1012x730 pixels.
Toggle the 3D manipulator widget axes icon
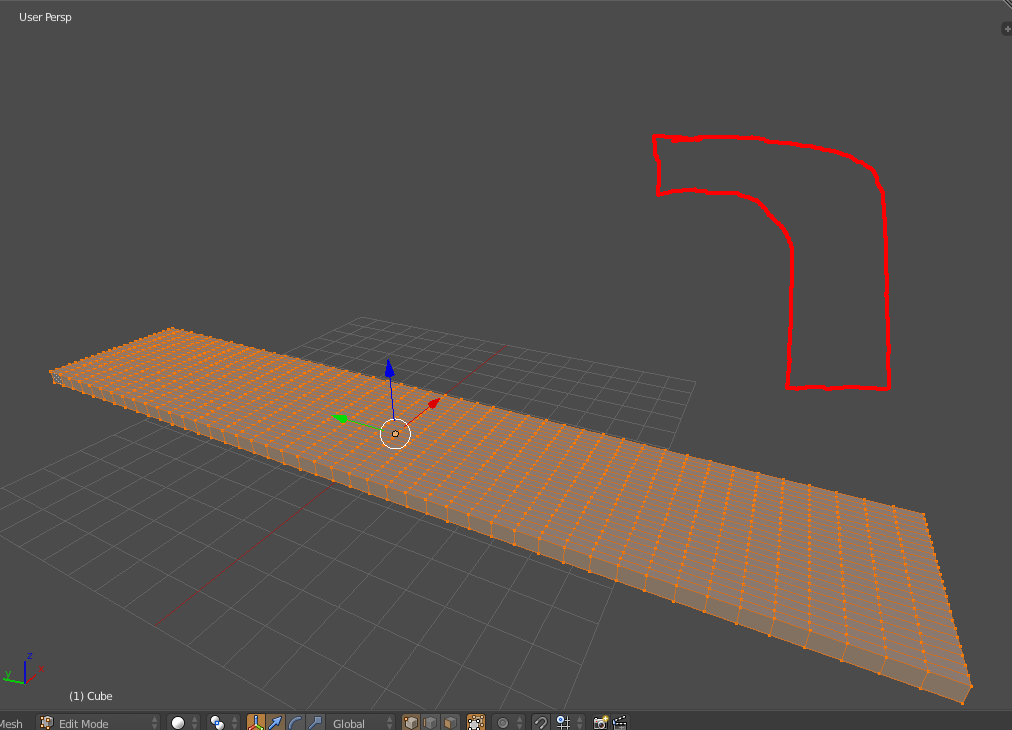[255, 722]
